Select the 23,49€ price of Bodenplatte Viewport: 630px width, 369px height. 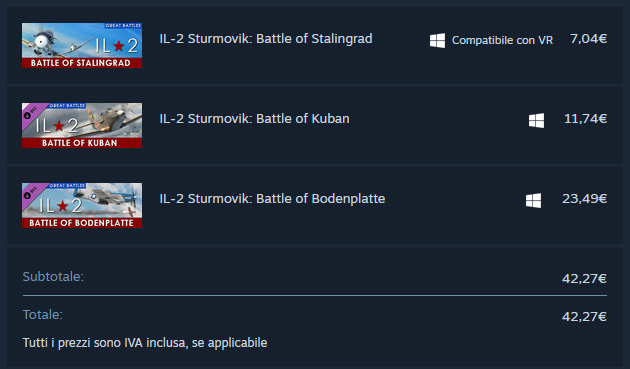[584, 199]
